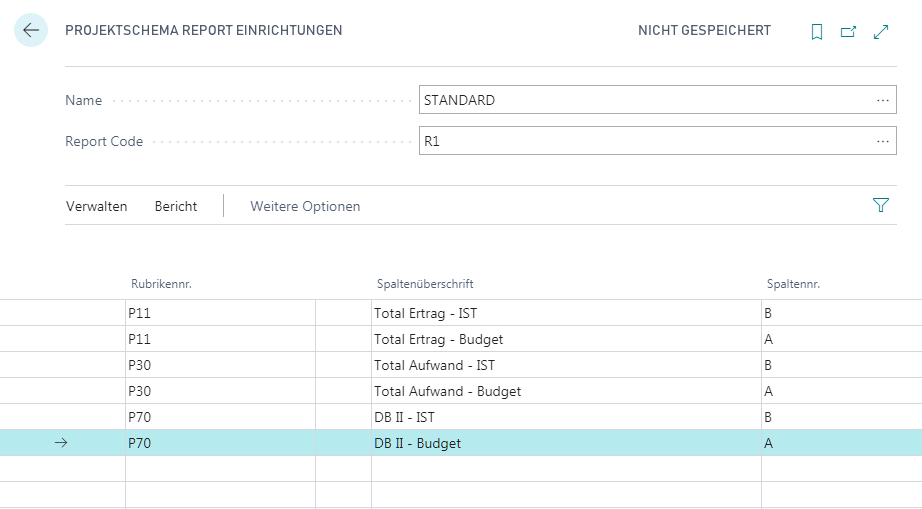The height and width of the screenshot is (509, 922).
Task: Open the Bericht menu
Action: pos(176,206)
